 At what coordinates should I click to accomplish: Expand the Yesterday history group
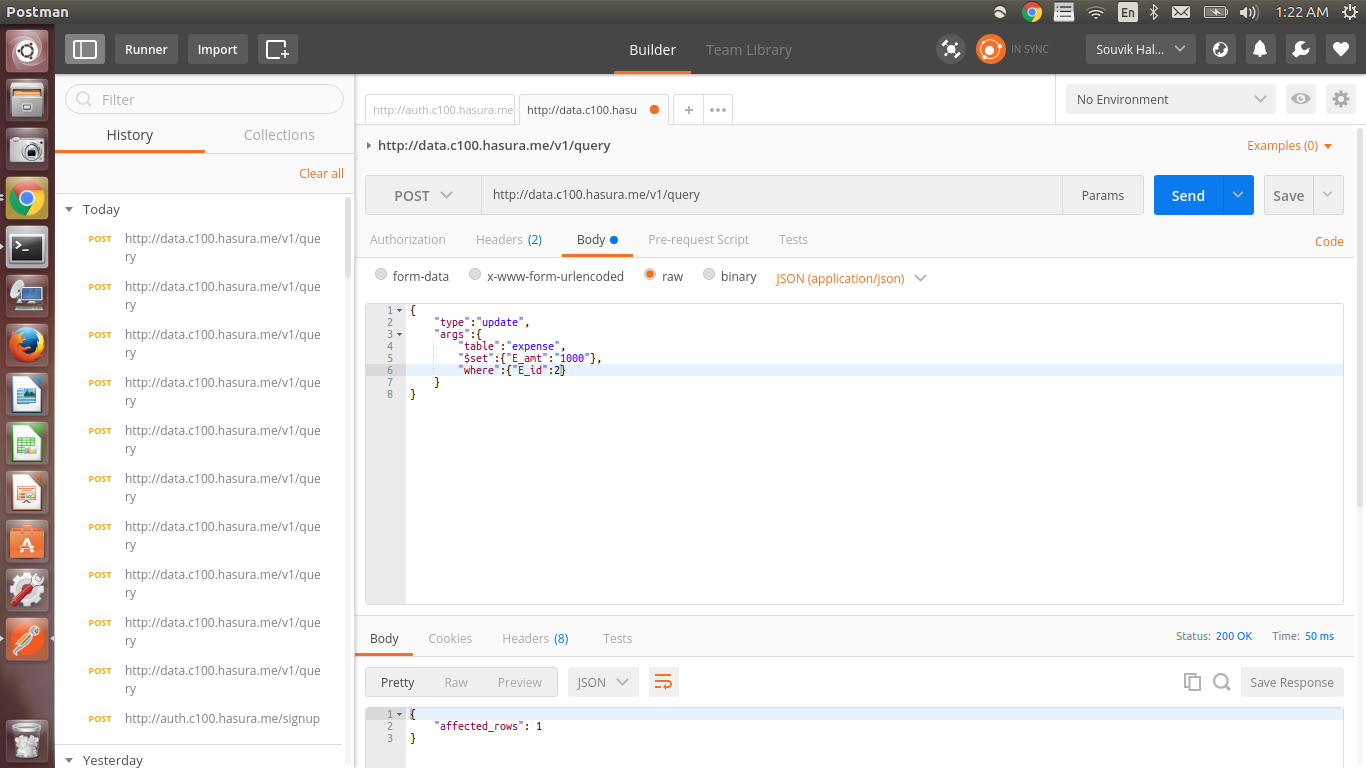pyautogui.click(x=69, y=760)
